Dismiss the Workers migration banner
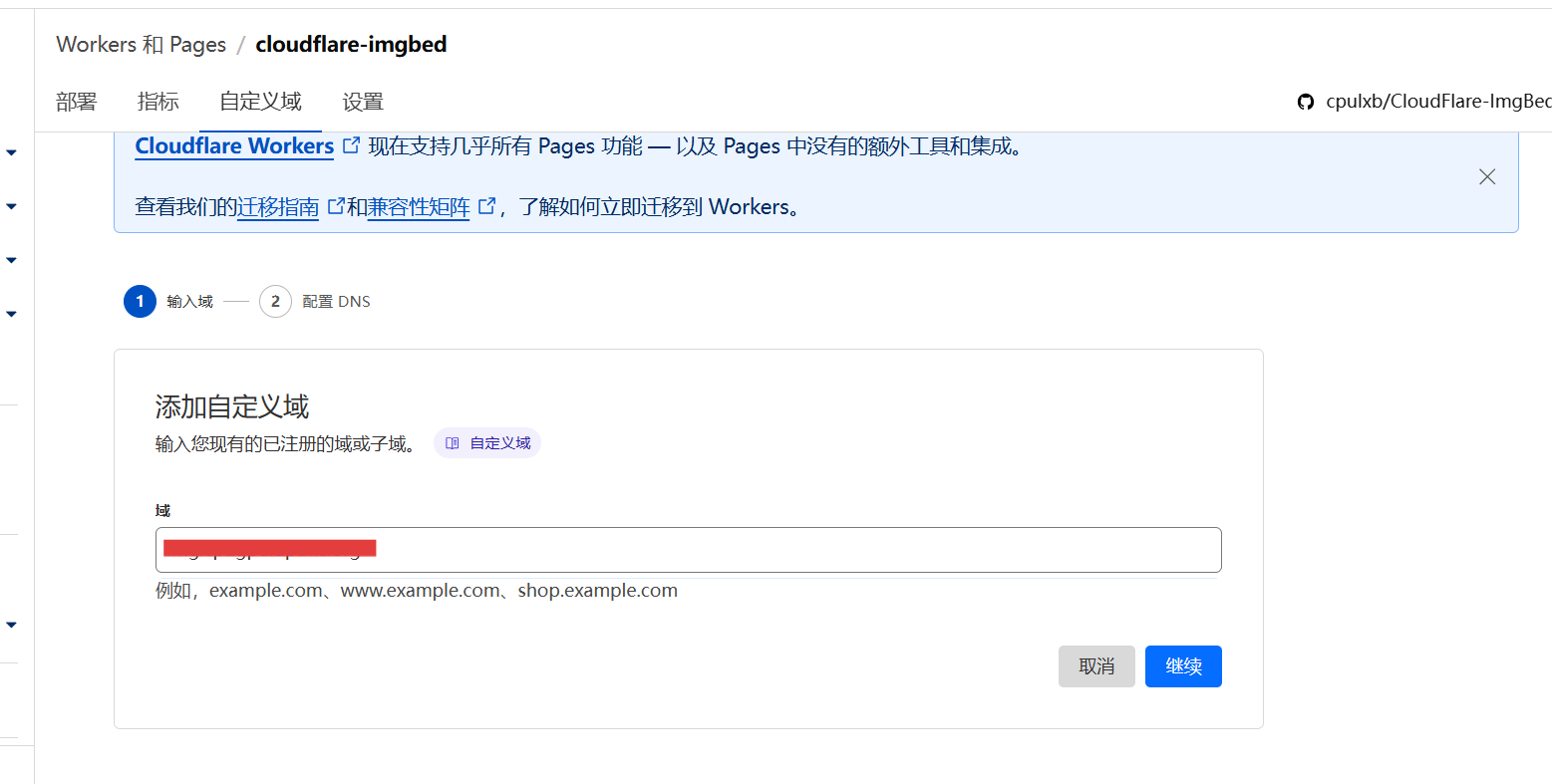1552x784 pixels. point(1487,176)
